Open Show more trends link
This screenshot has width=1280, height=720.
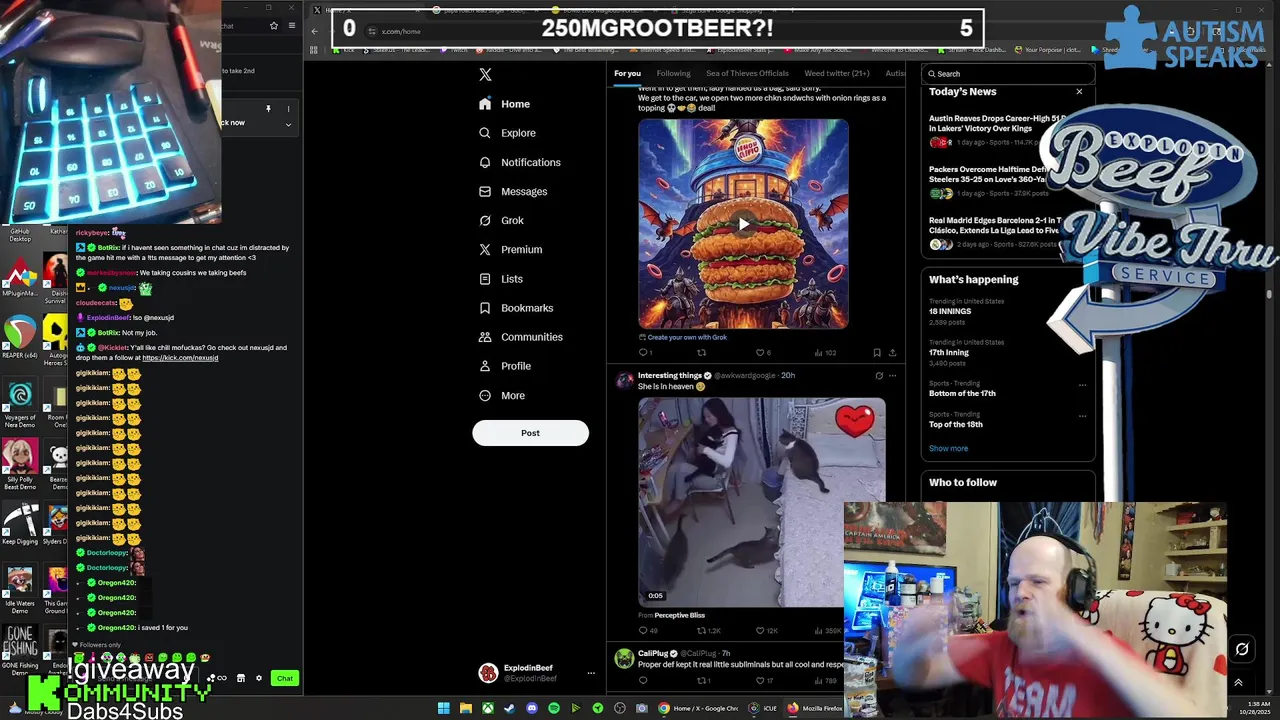tap(948, 448)
